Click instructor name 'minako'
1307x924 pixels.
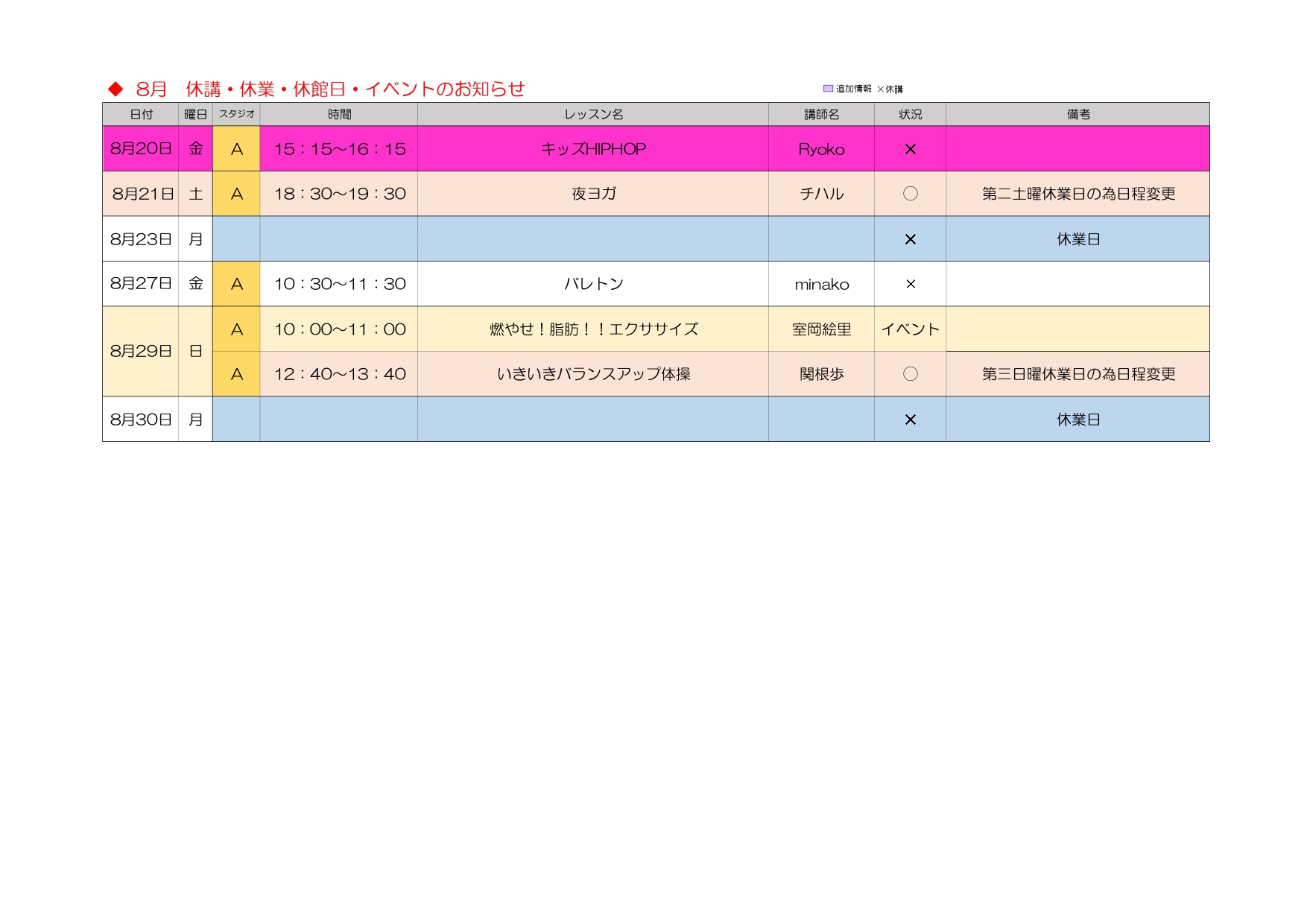pyautogui.click(x=821, y=285)
